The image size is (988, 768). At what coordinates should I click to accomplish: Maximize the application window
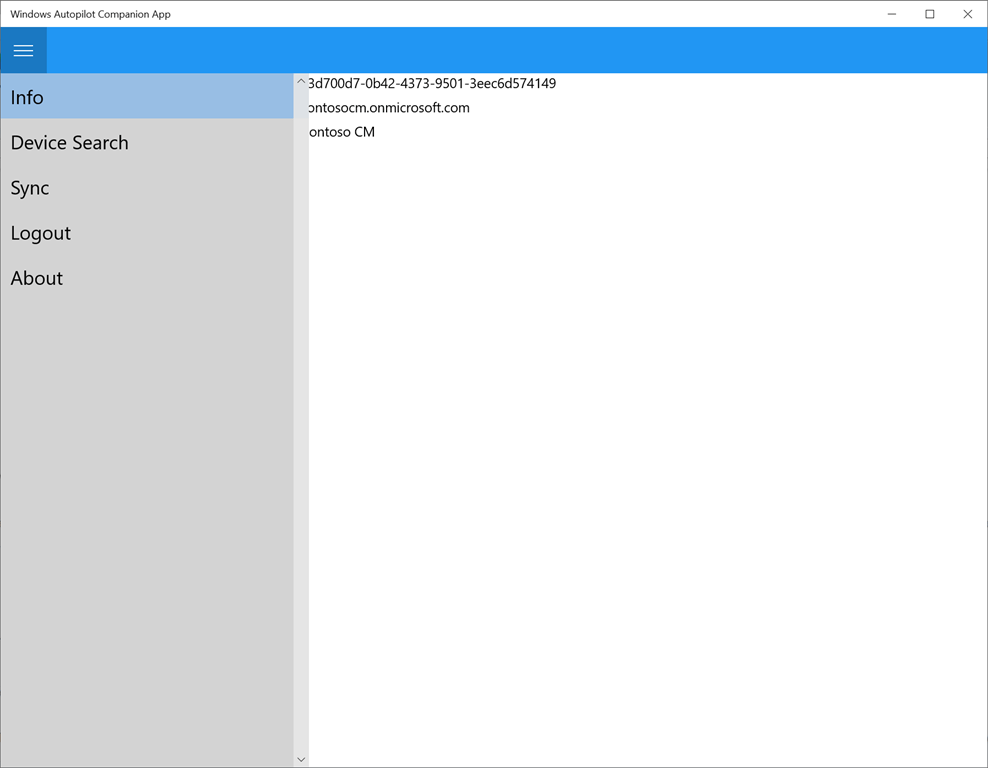click(929, 14)
